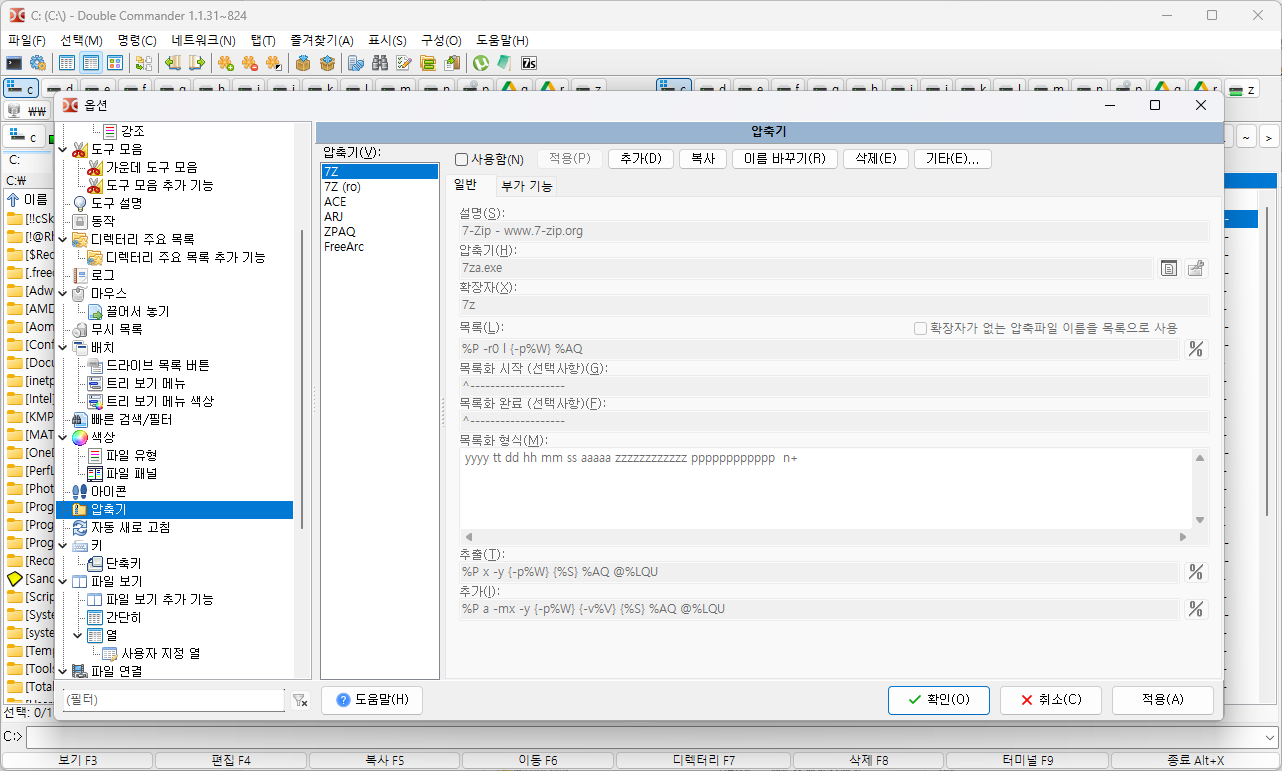Click percent helper button beside 추출 field
Screen dimensions: 1282x771
pos(1196,572)
